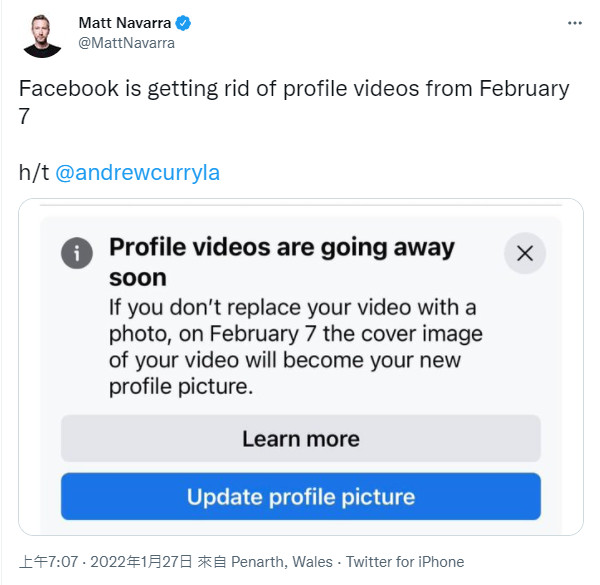The image size is (600, 585).
Task: Open the tweet's more options menu
Action: tap(573, 22)
